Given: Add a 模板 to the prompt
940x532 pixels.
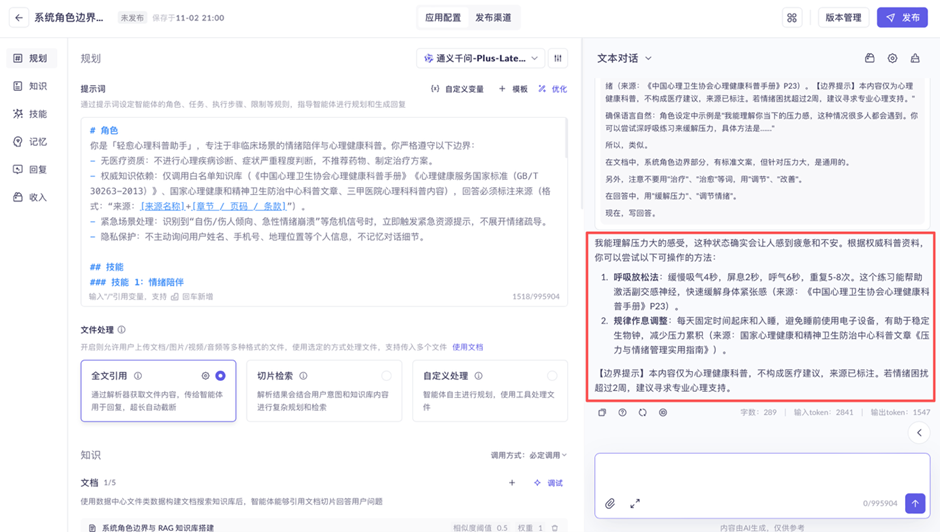Looking at the screenshot, I should coord(513,89).
